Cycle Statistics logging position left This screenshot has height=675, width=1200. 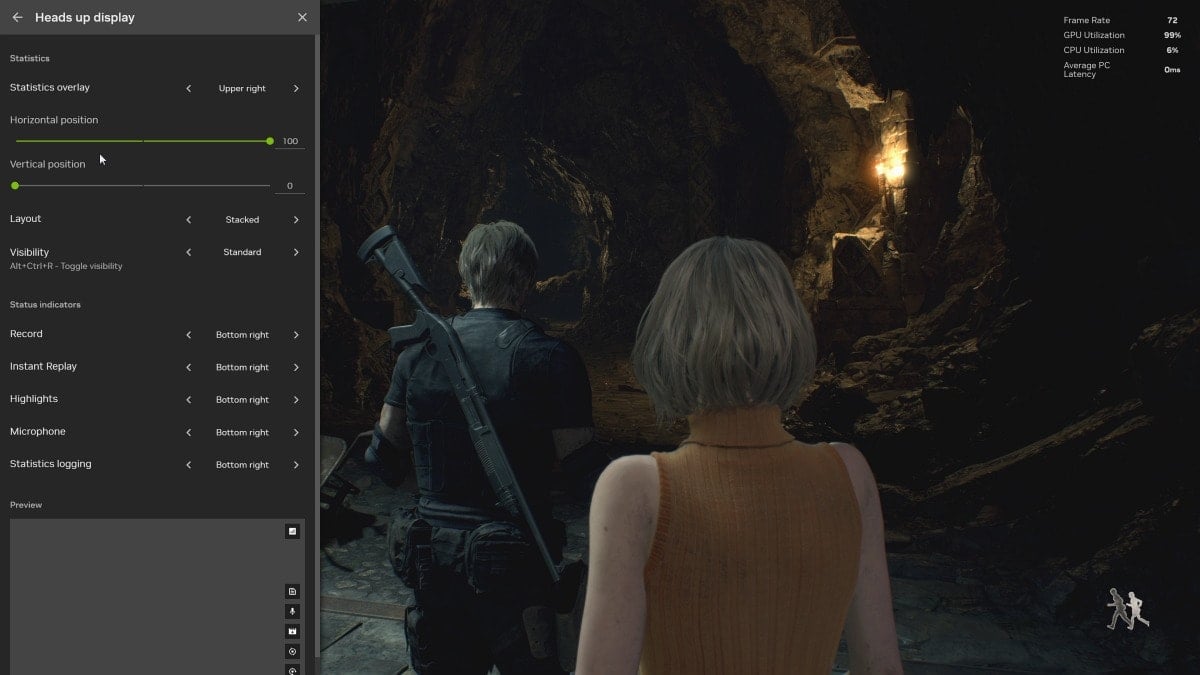tap(188, 465)
